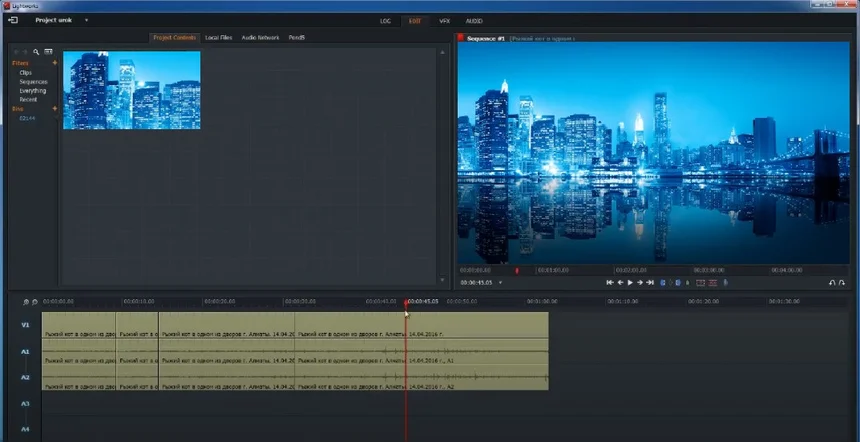860x442 pixels.
Task: Open the Pond5 tab
Action: [x=297, y=37]
